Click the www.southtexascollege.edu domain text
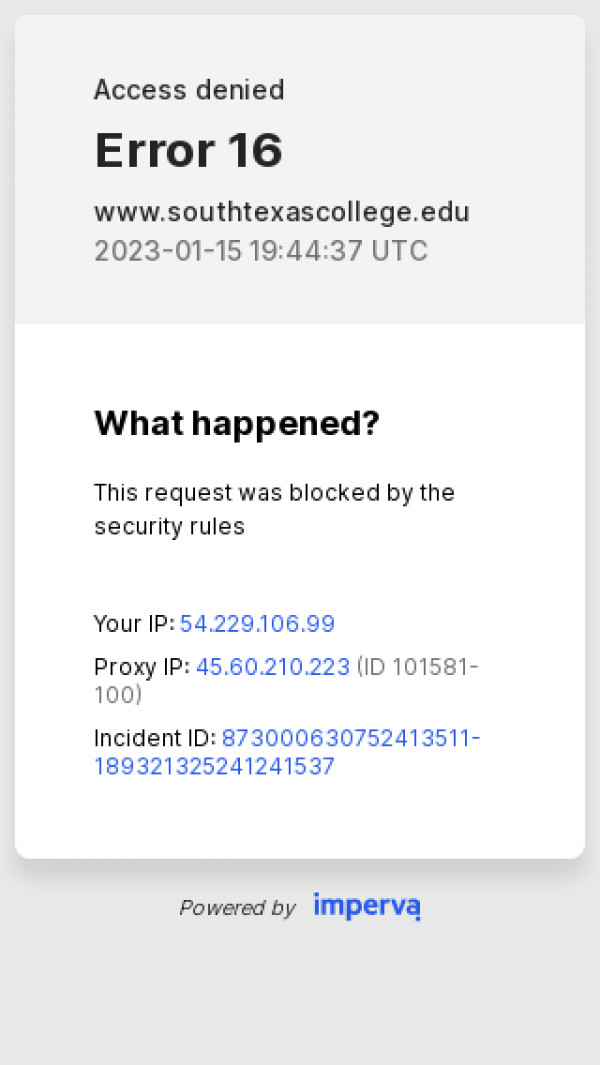 pyautogui.click(x=281, y=212)
